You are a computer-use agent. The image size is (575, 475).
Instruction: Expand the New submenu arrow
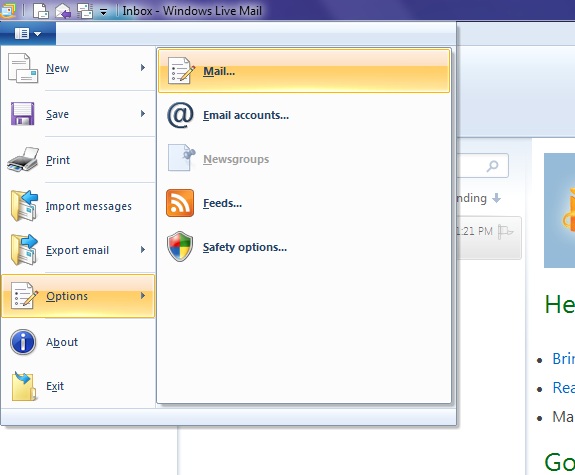coord(143,67)
